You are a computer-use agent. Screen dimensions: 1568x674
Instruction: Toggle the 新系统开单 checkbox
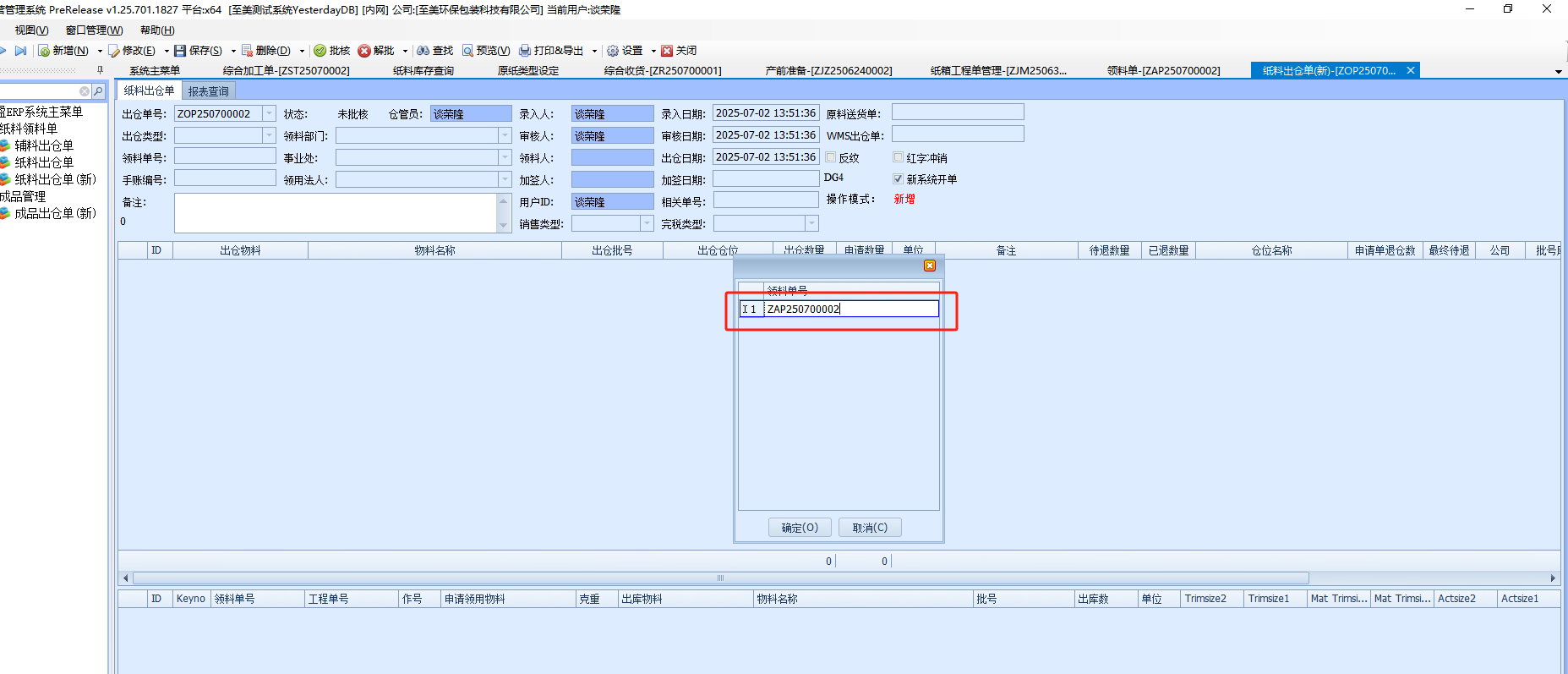899,178
